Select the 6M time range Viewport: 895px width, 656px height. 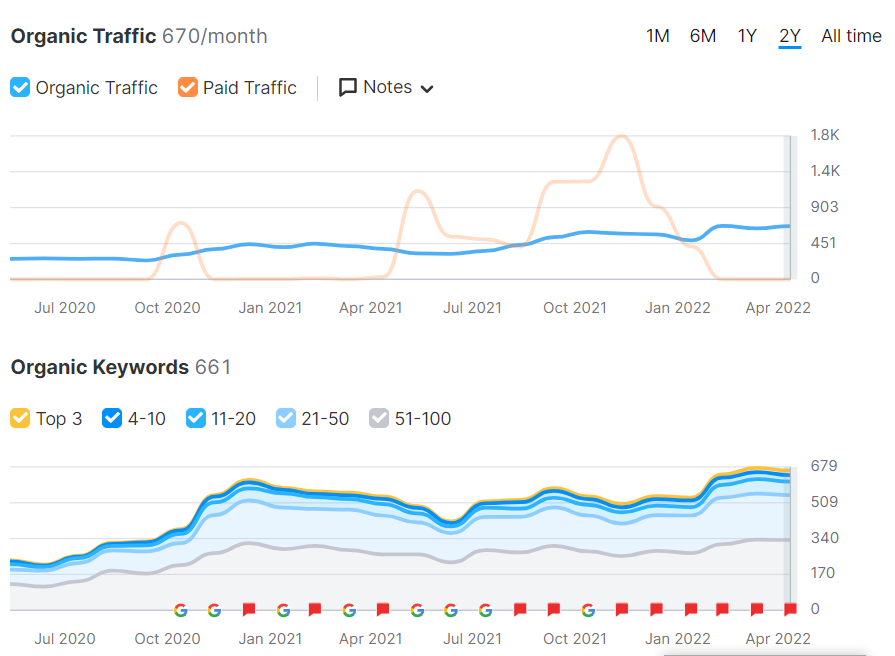click(702, 35)
